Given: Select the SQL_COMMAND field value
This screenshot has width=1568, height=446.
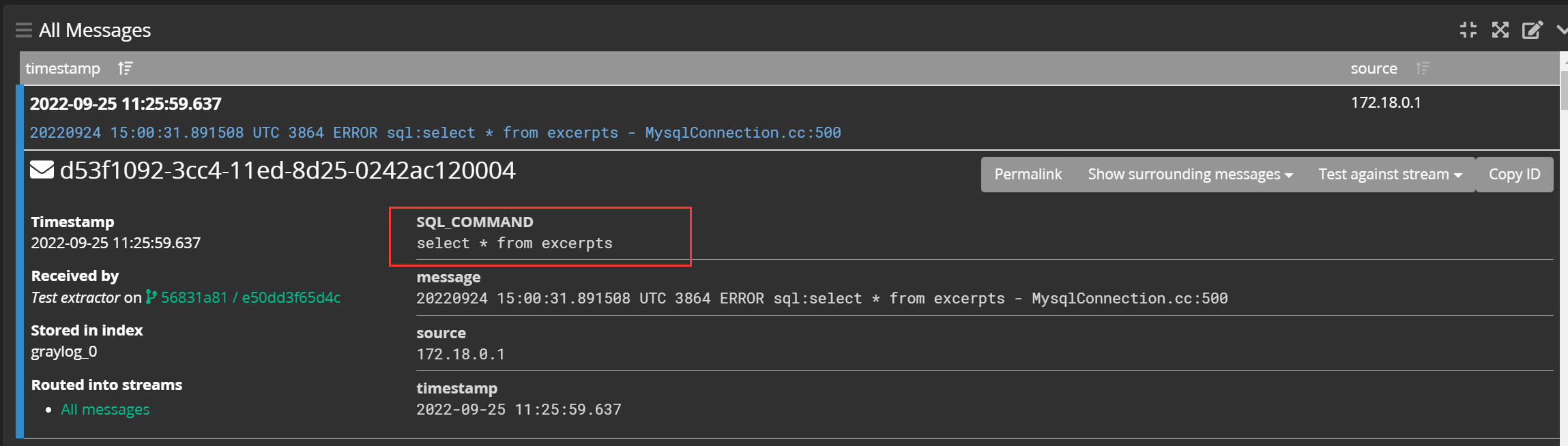Looking at the screenshot, I should coord(514,243).
